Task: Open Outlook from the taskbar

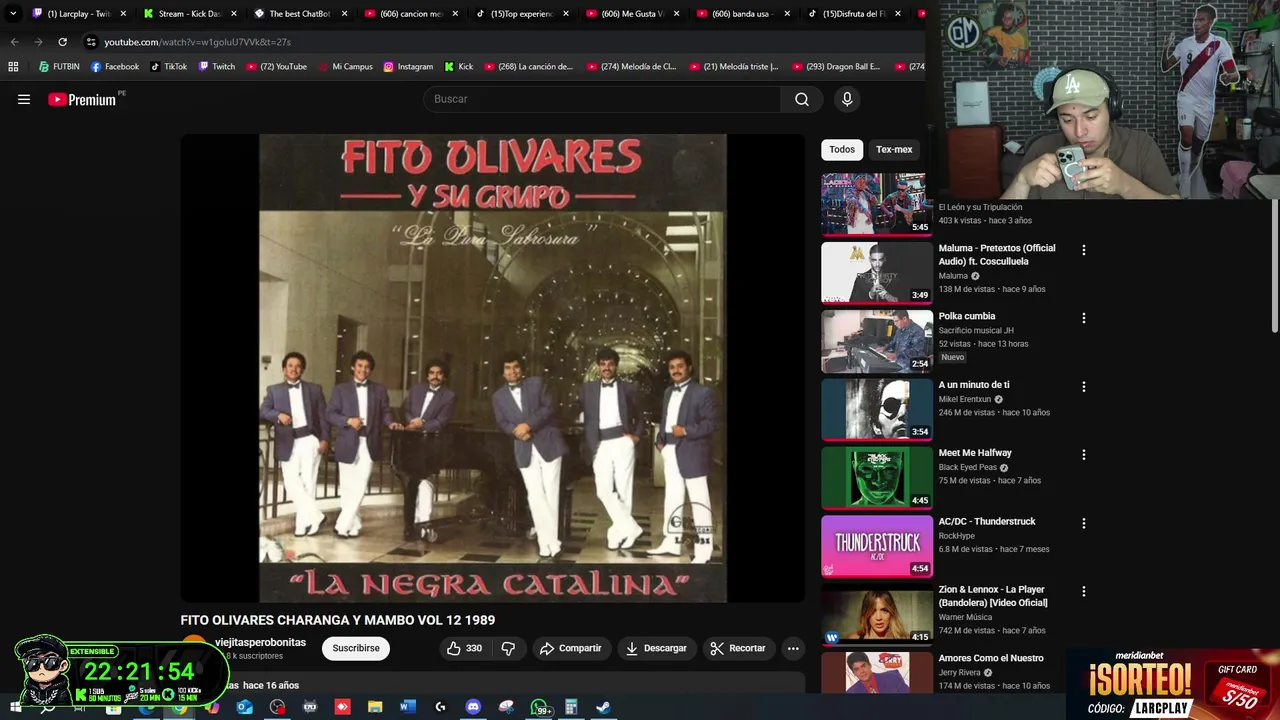Action: pos(245,707)
